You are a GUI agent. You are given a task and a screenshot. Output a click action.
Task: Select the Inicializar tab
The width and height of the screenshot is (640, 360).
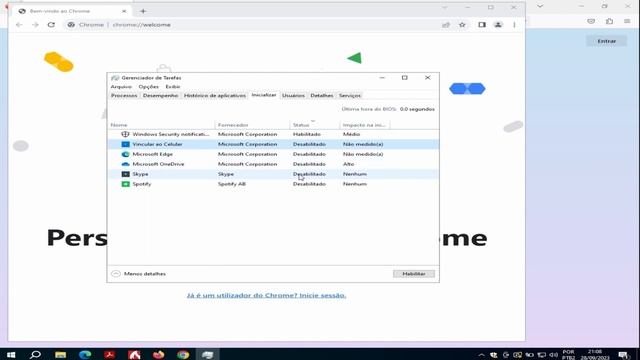[x=264, y=95]
